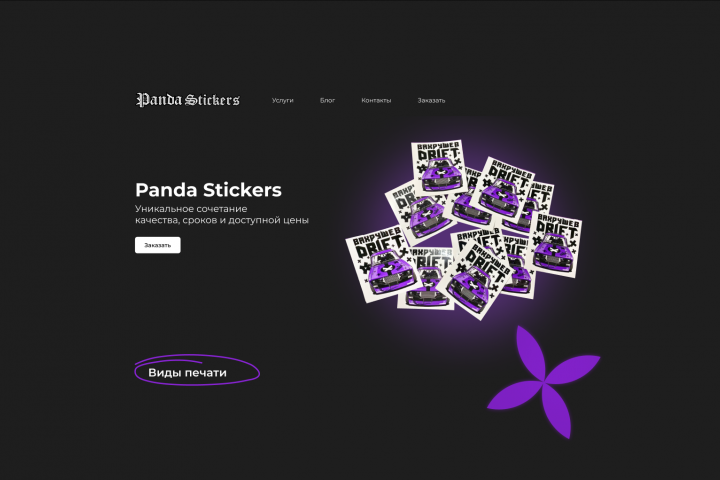Go to the Блог page
This screenshot has width=720, height=480.
pos(327,100)
